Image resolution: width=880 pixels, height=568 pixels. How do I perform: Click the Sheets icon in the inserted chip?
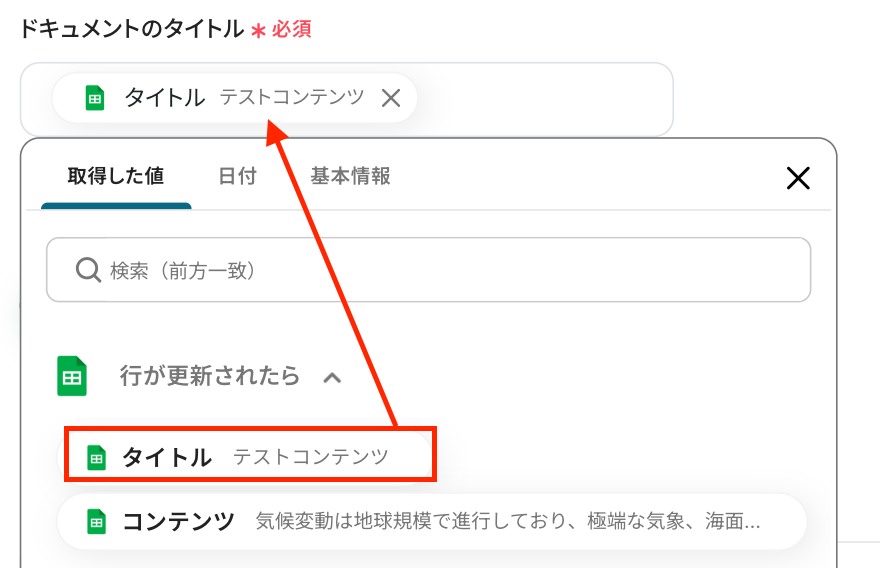(94, 98)
